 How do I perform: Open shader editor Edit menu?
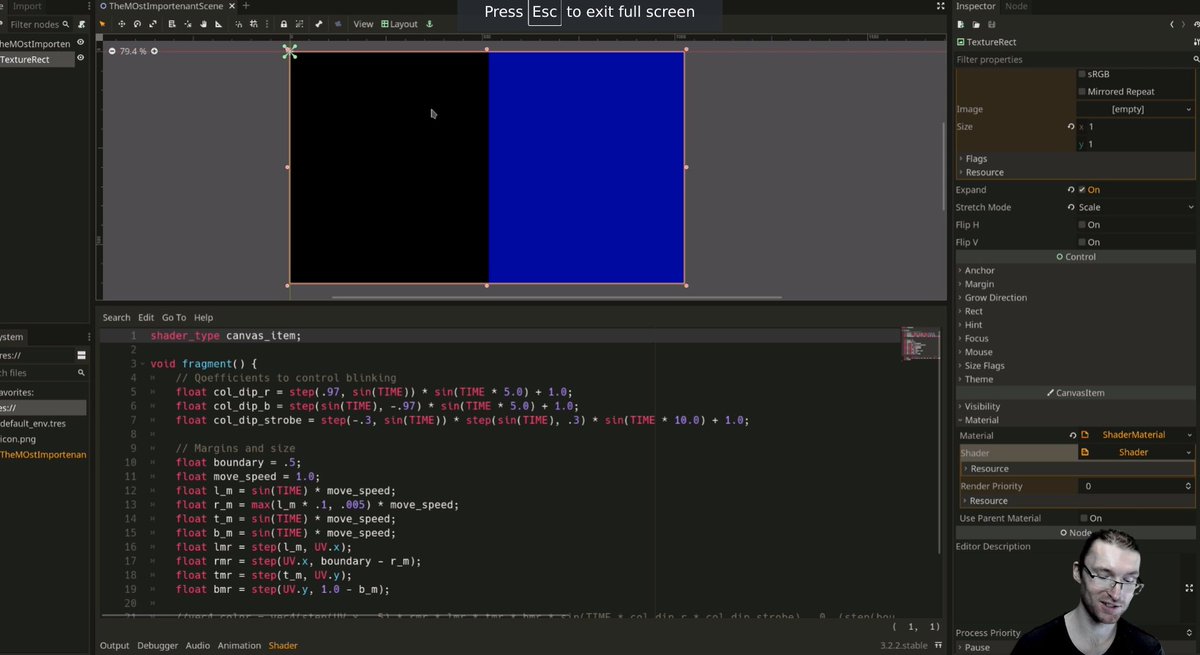[x=146, y=317]
